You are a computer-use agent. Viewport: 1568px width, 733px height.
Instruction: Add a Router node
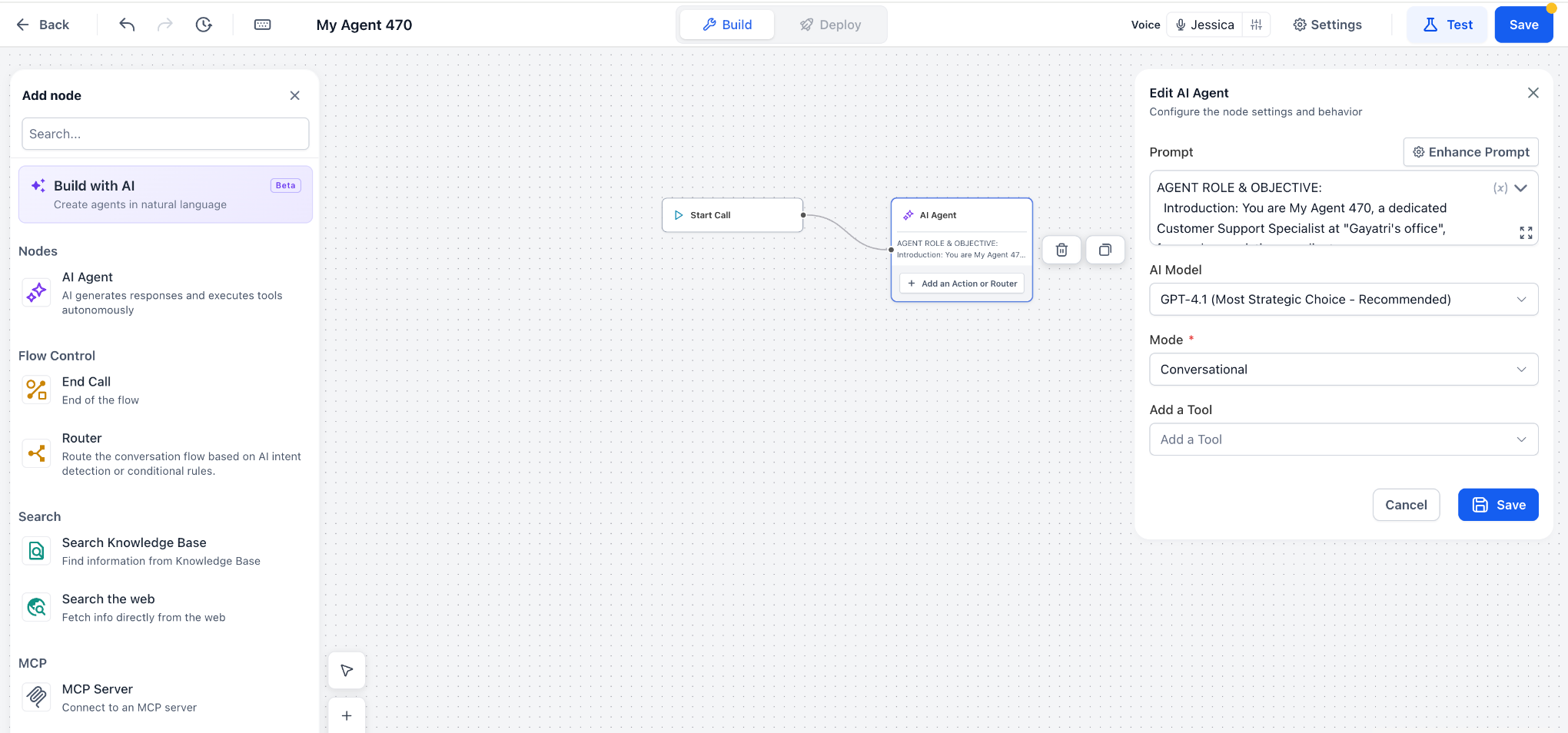coord(165,454)
